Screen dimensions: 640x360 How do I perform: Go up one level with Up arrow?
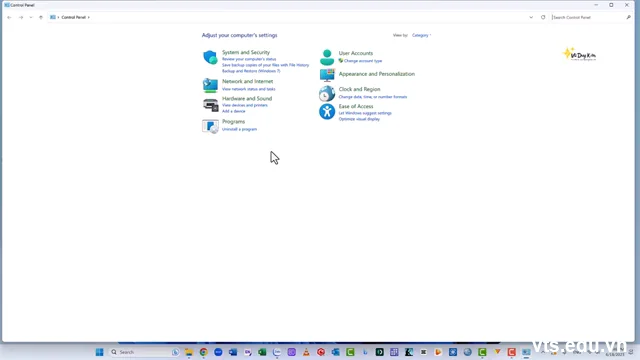[41, 18]
